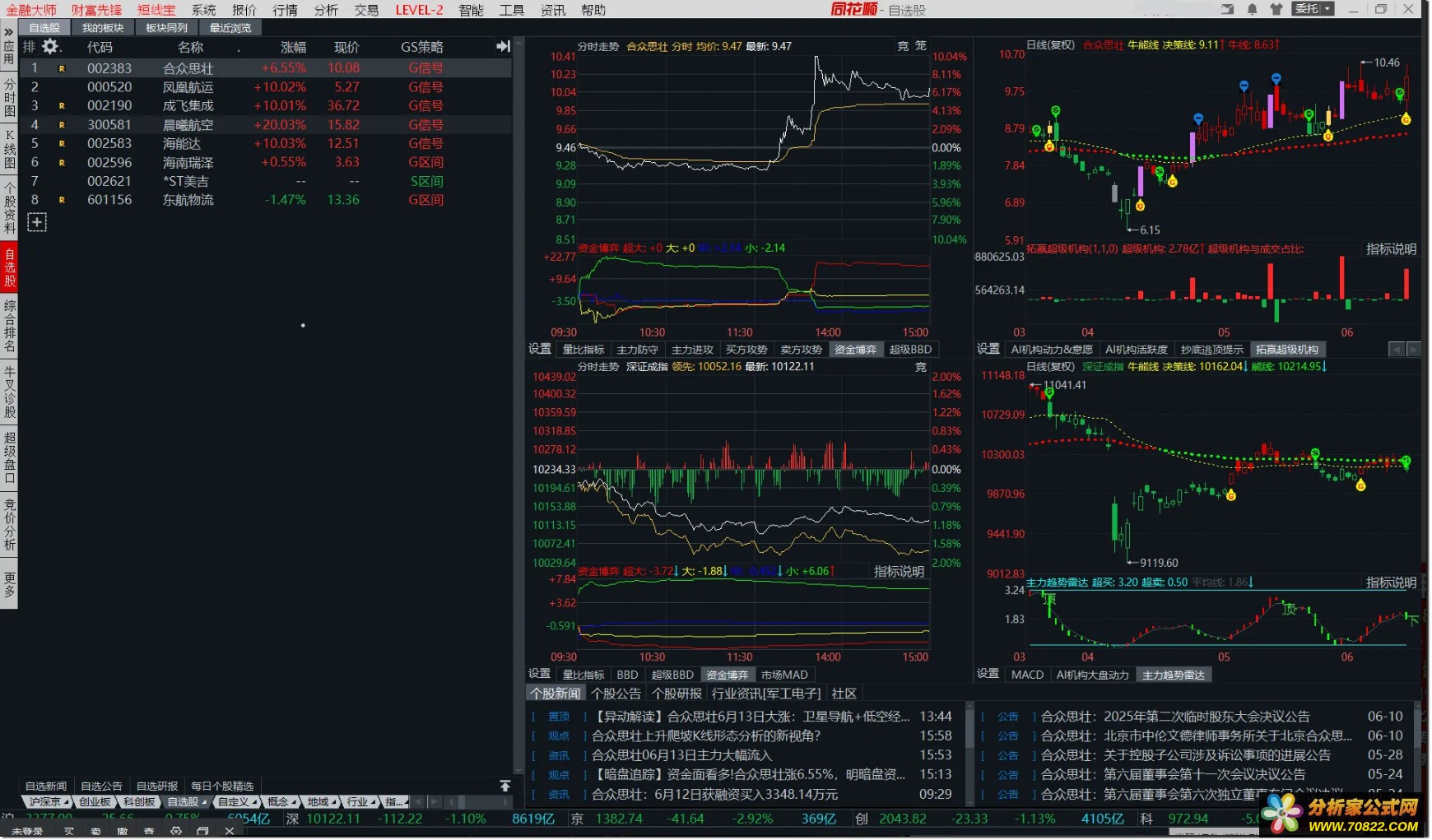
Task: Open the skin shirt icon
Action: point(1276,9)
